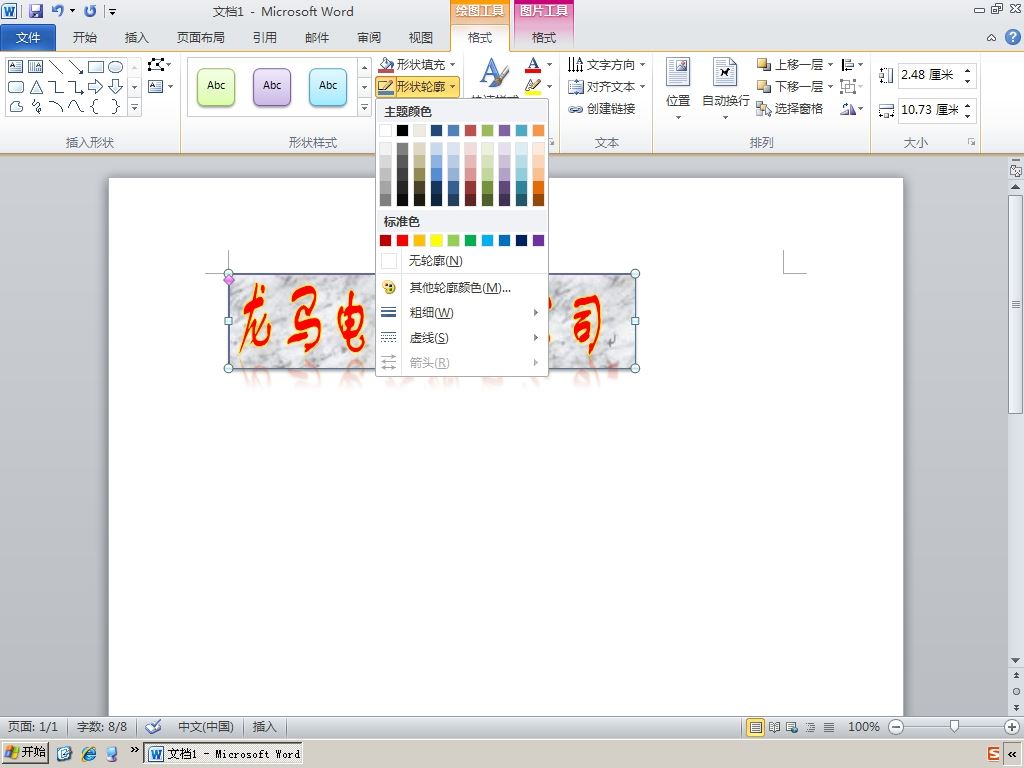Choose the curve shape
1024x768 pixels.
76,106
